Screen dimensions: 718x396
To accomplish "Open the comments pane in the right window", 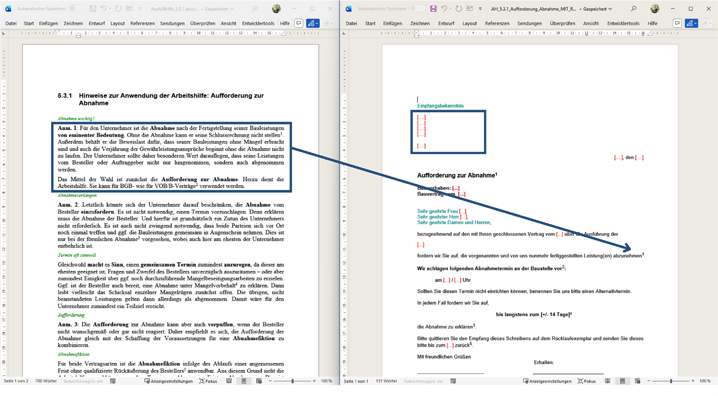I will point(677,23).
